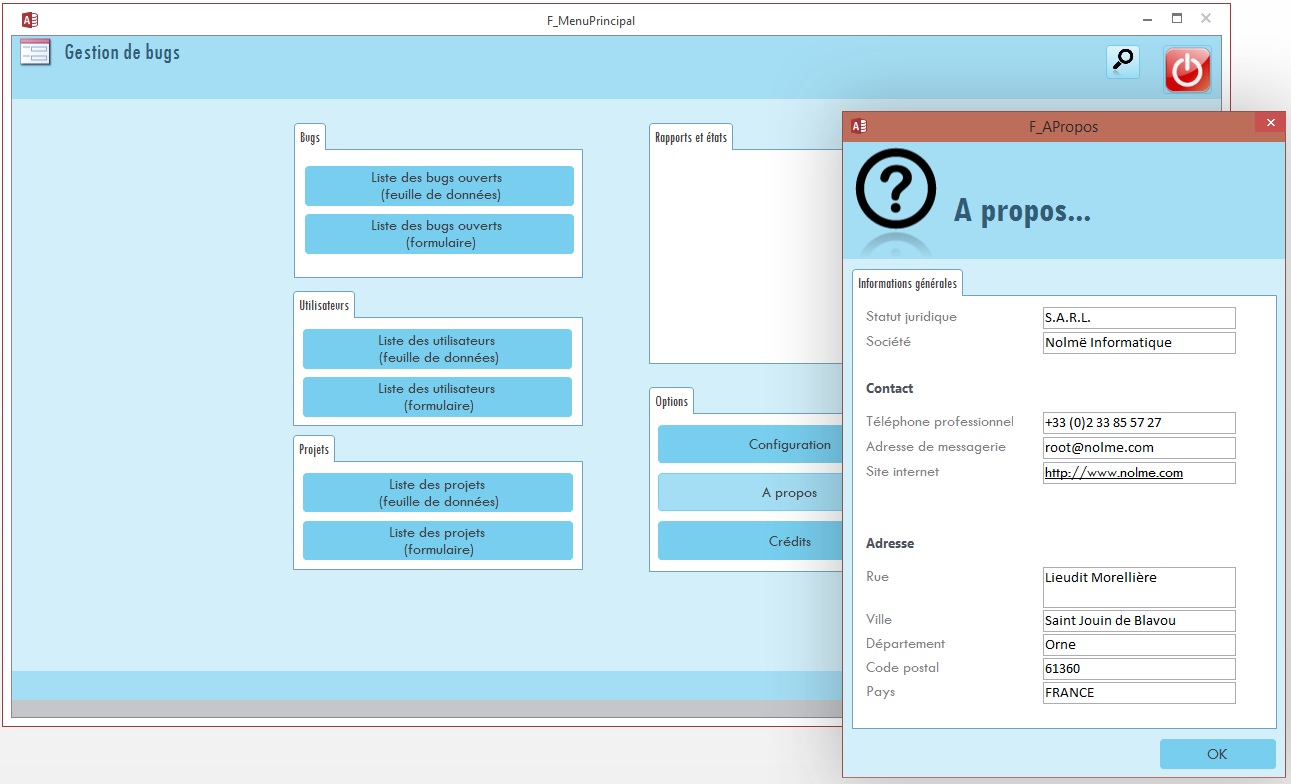1291x784 pixels.
Task: Click the question mark A propos icon
Action: tap(896, 189)
